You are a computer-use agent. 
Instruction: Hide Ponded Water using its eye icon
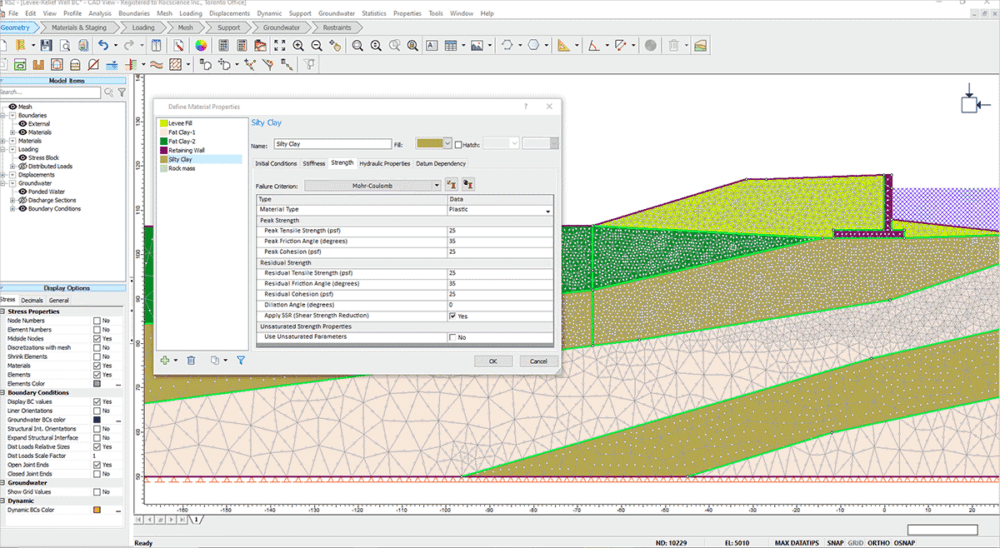pyautogui.click(x=21, y=192)
